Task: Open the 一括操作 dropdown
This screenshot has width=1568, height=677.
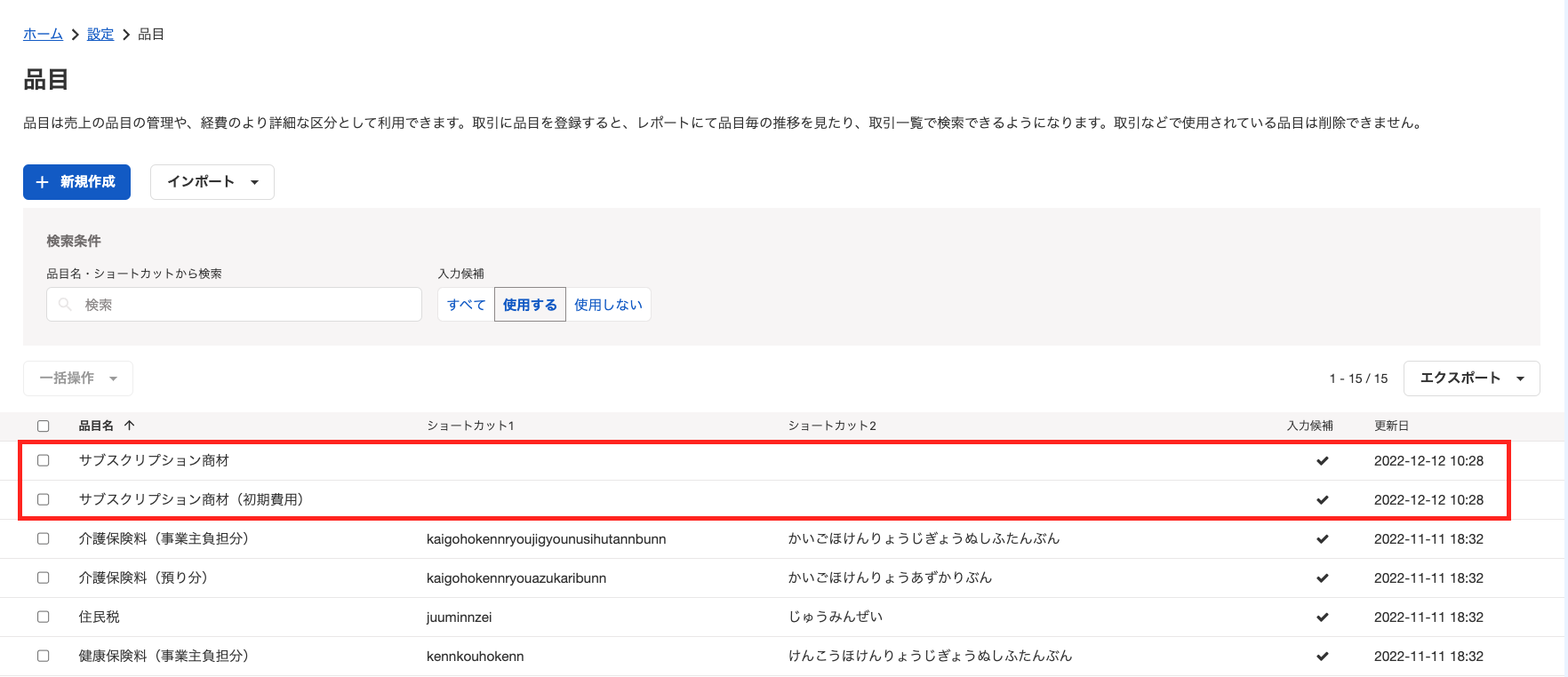Action: pos(78,378)
